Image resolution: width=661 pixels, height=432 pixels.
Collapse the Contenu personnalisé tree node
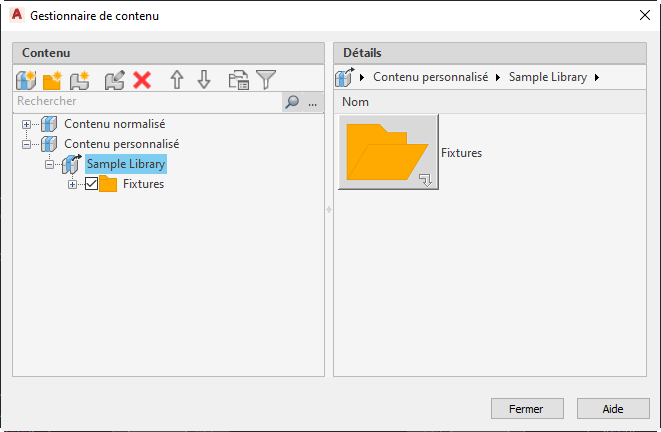tap(27, 144)
